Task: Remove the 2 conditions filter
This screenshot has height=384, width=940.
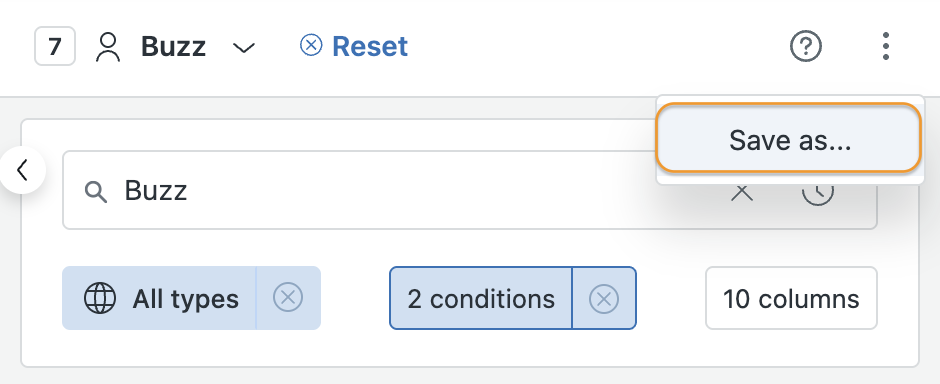Action: pyautogui.click(x=604, y=298)
